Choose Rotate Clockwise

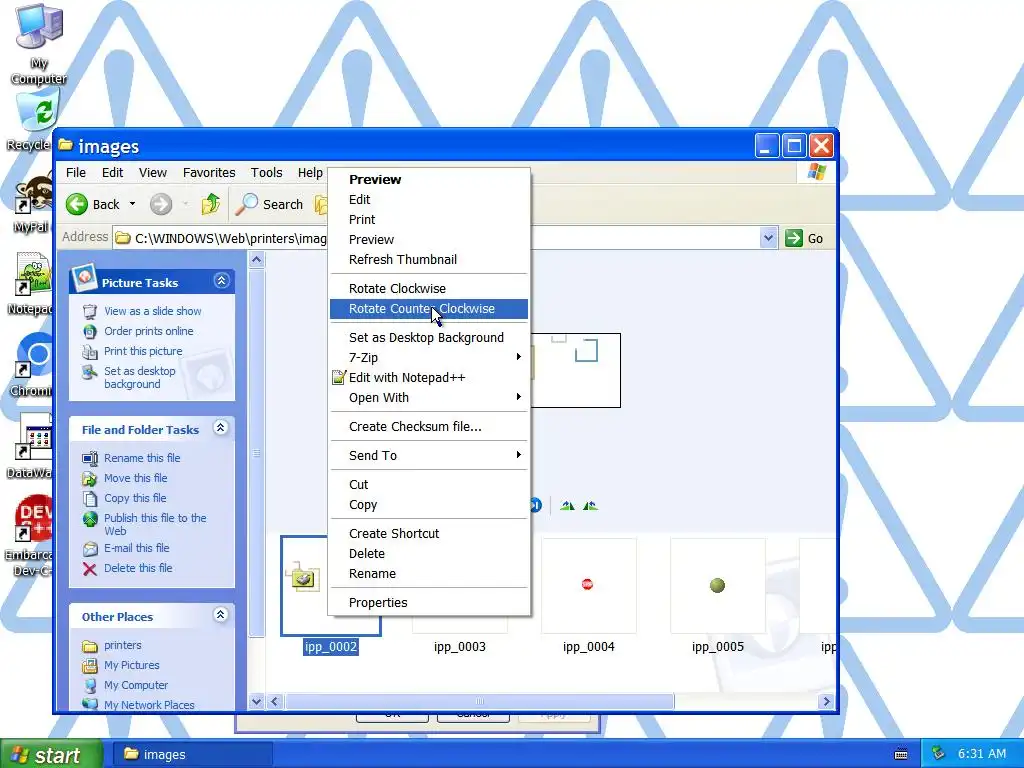point(429,289)
